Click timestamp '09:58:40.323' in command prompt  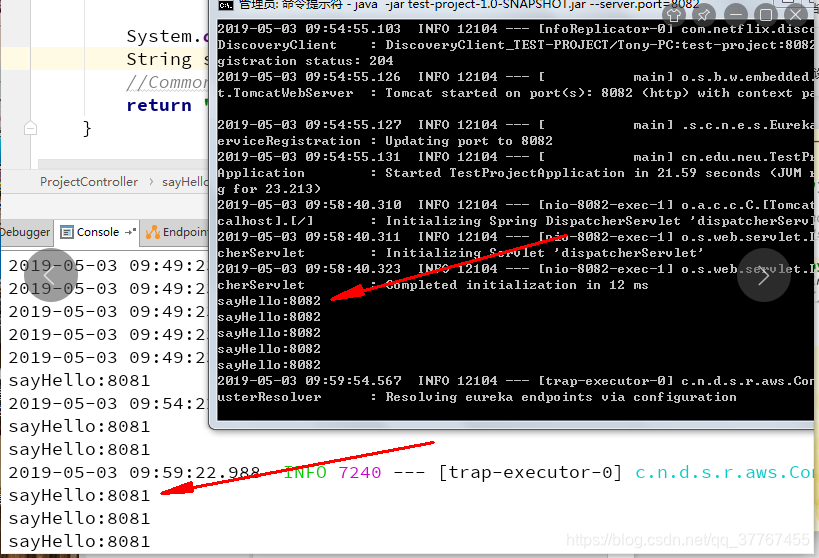[x=353, y=269]
